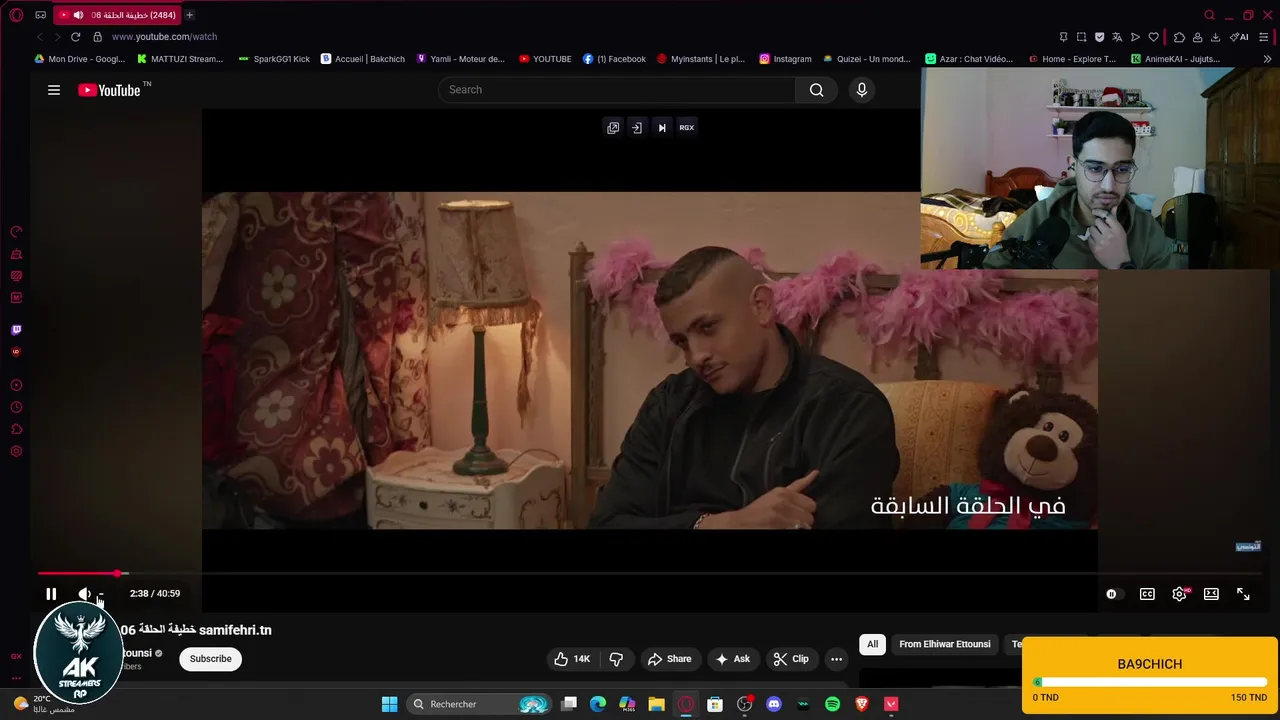Click the GX Corner gamepad icon
Screen dimensions: 1280x720
40,15
